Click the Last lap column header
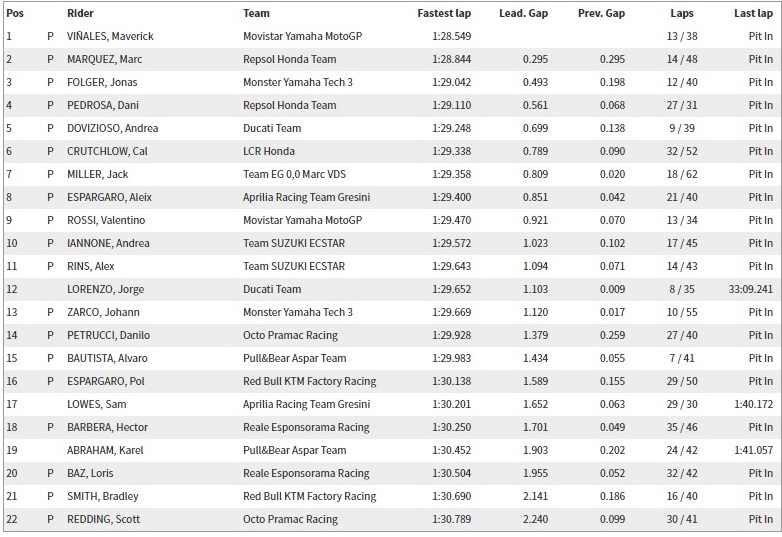 point(753,13)
